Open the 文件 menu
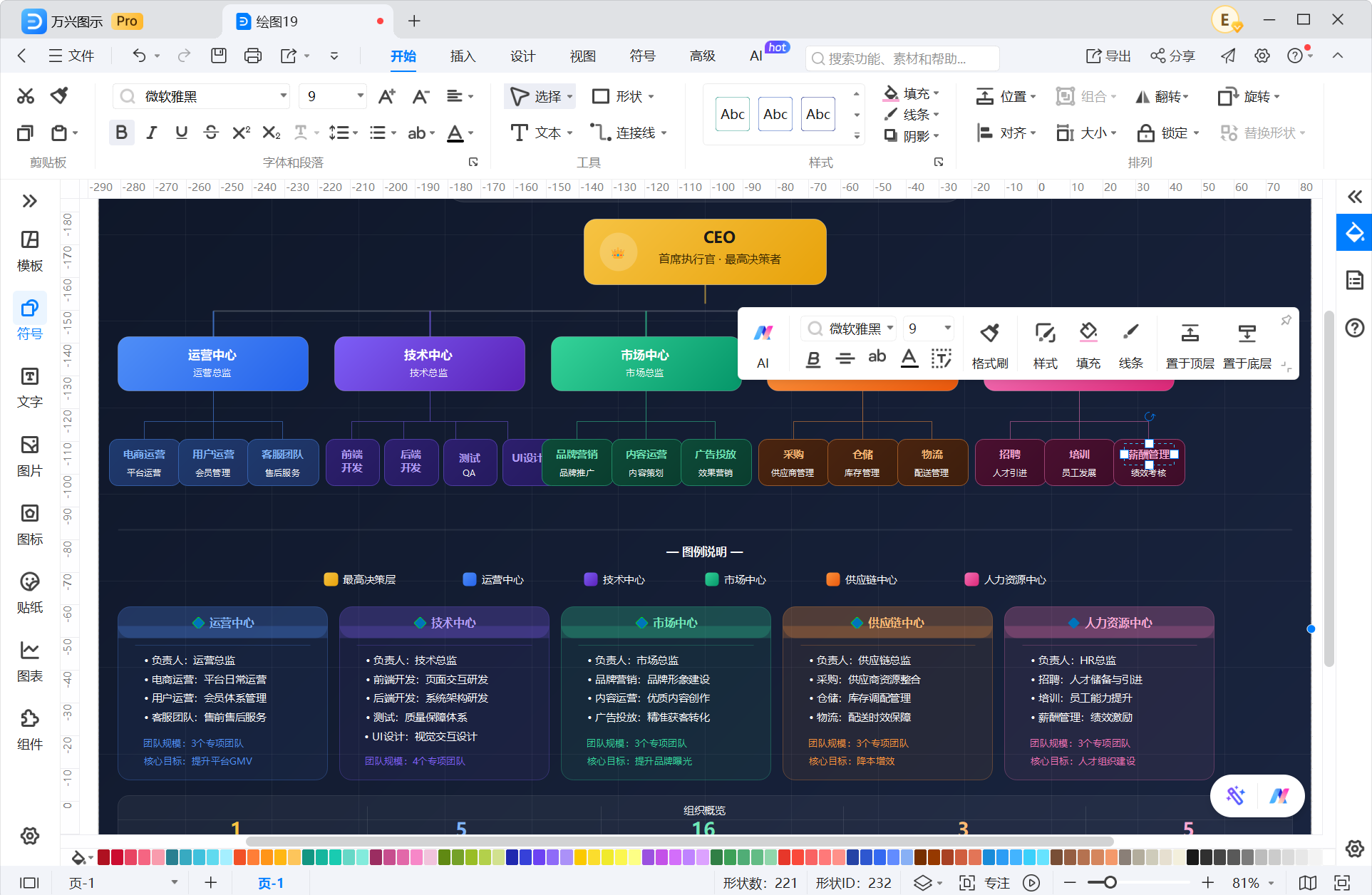The width and height of the screenshot is (1372, 895). 71,56
